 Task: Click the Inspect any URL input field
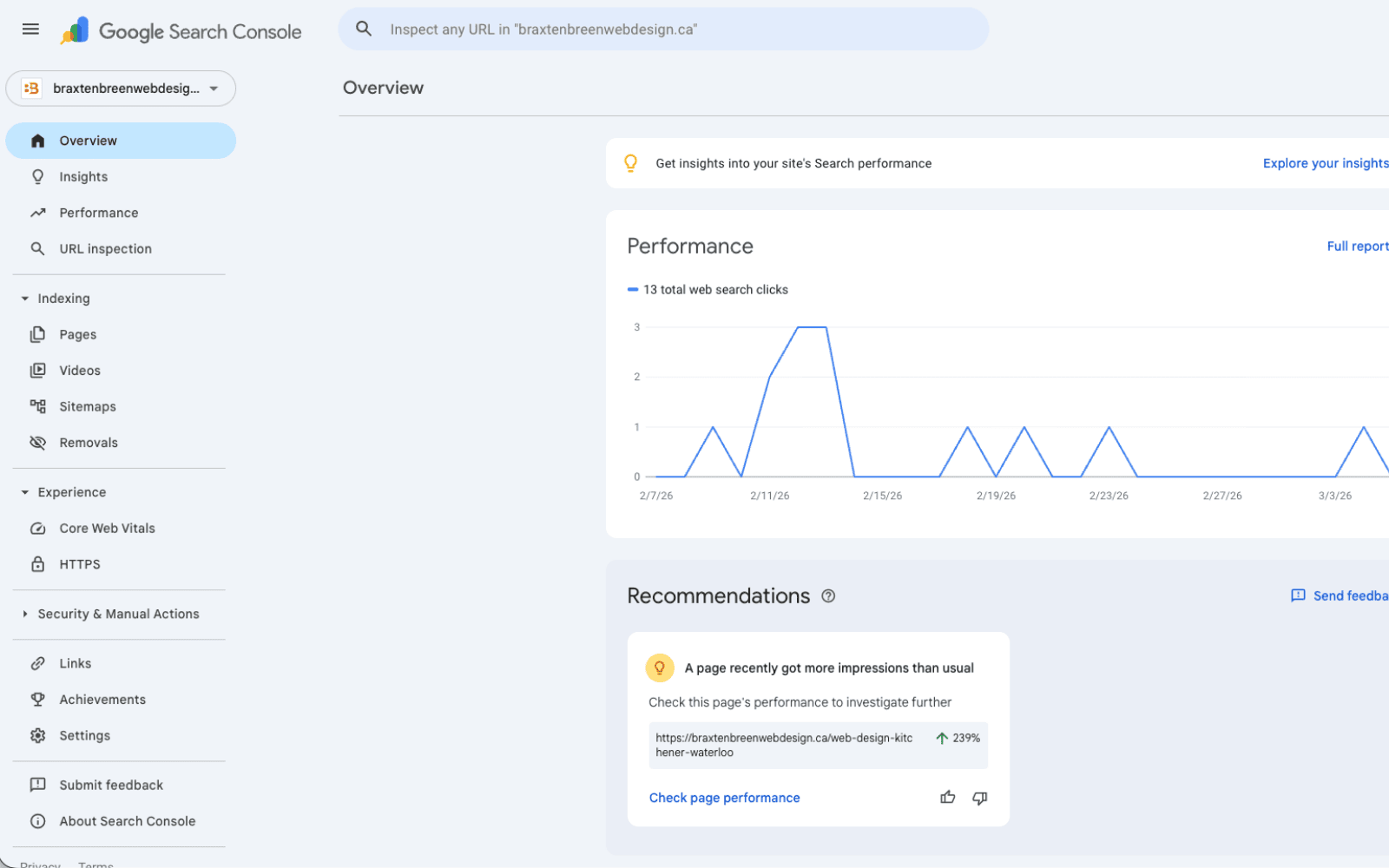608,29
